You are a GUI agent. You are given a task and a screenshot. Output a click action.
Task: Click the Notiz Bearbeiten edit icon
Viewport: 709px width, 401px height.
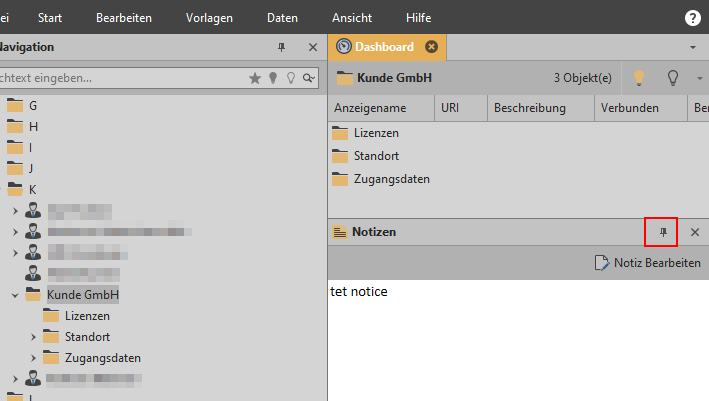point(601,263)
